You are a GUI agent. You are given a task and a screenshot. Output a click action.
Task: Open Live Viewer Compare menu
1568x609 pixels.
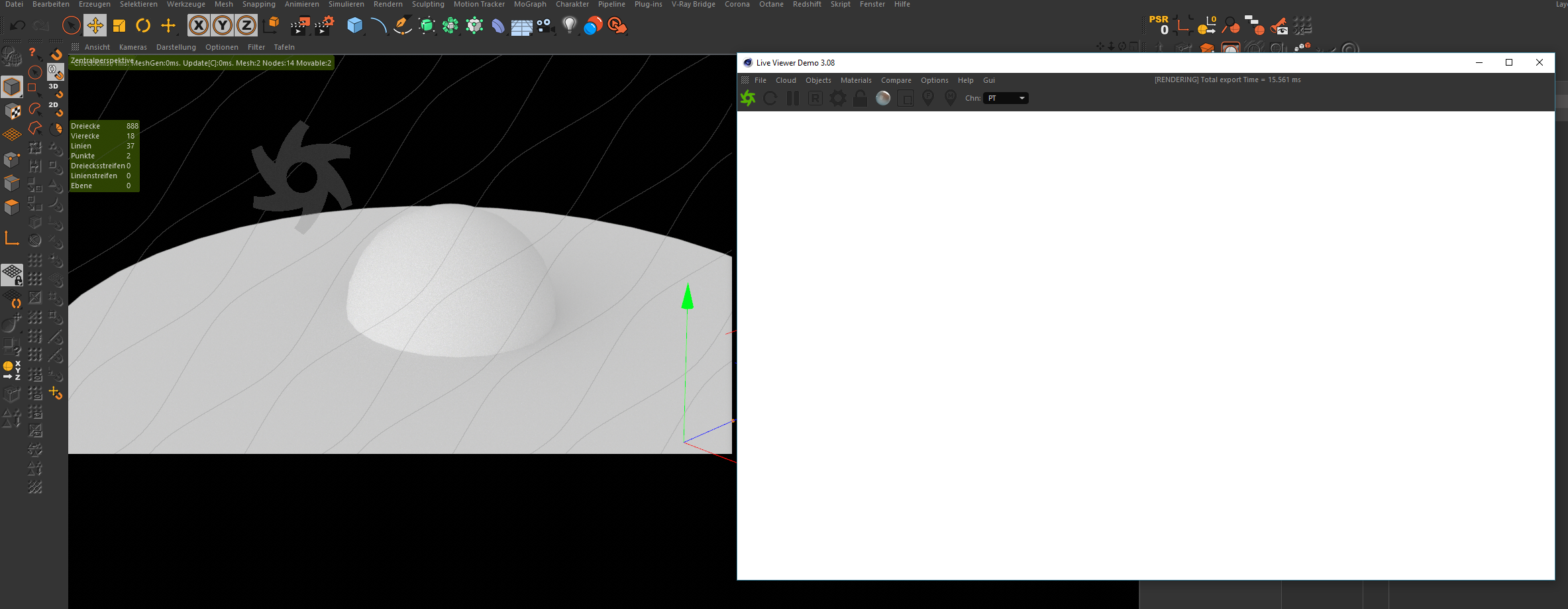[x=896, y=80]
